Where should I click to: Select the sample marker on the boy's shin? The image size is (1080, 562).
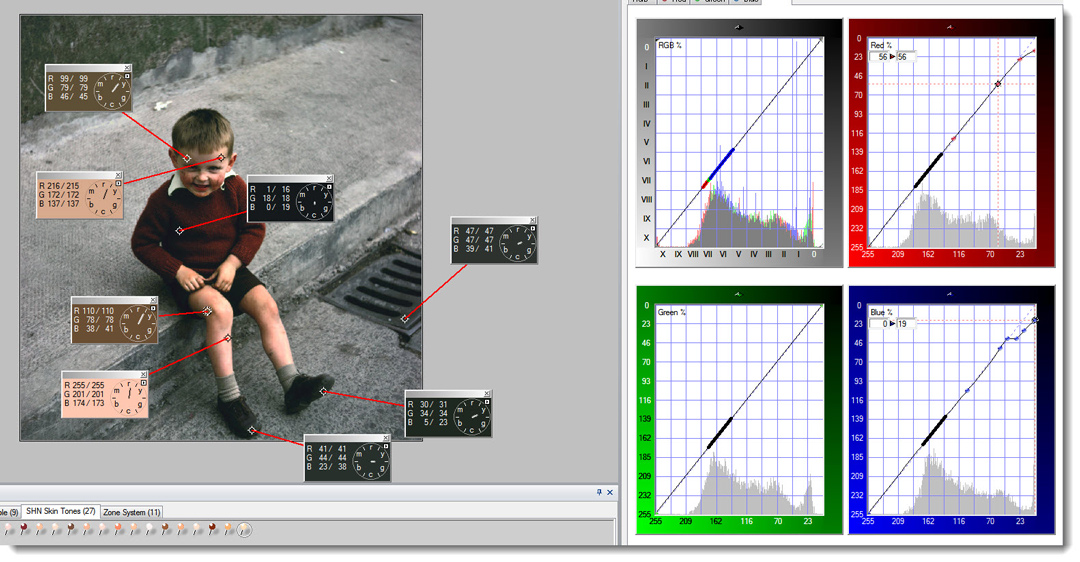228,338
